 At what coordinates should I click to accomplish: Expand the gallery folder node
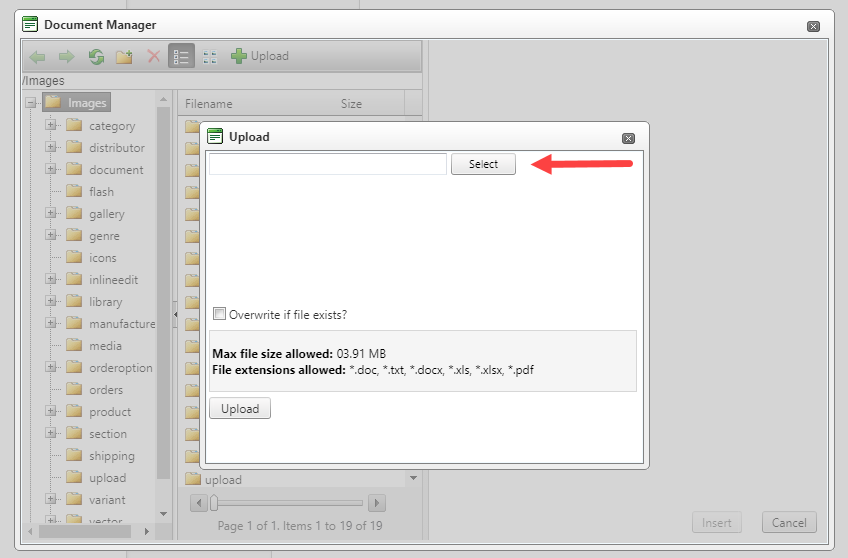coord(51,213)
